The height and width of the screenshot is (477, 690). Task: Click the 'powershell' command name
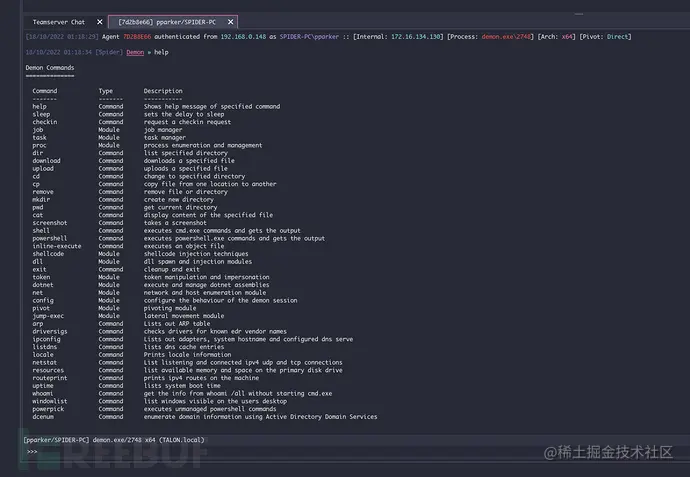pos(50,238)
